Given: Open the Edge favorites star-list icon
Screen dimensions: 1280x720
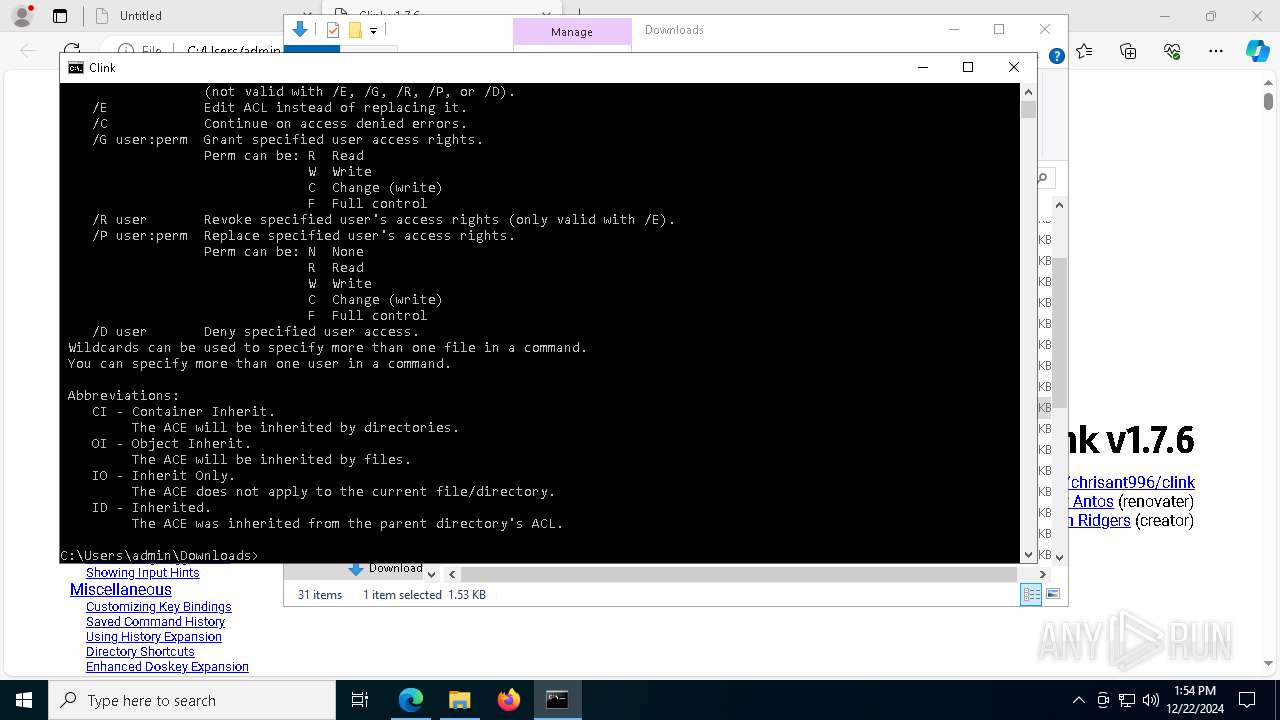Looking at the screenshot, I should pyautogui.click(x=1085, y=51).
